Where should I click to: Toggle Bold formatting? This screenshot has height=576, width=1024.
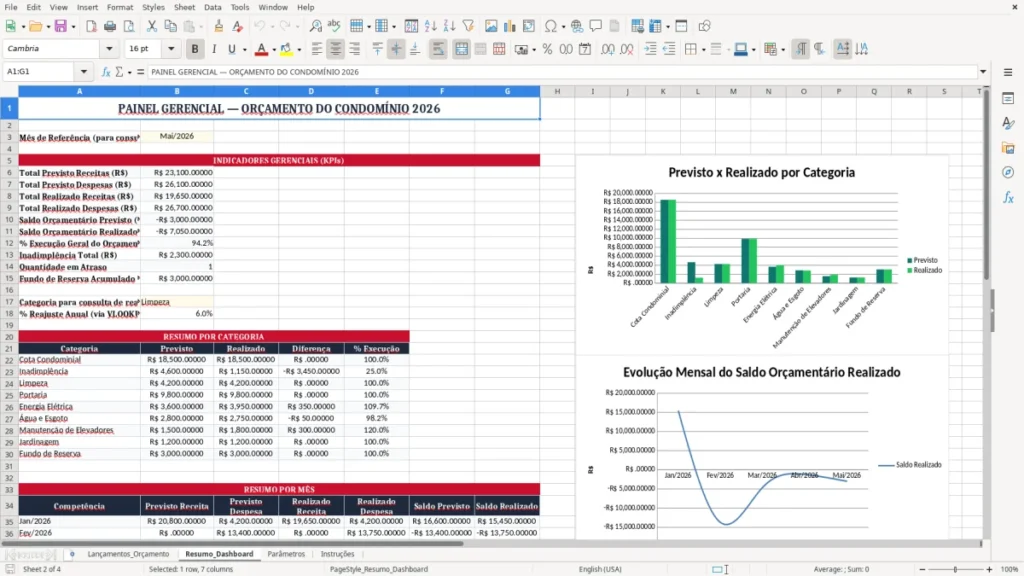195,49
